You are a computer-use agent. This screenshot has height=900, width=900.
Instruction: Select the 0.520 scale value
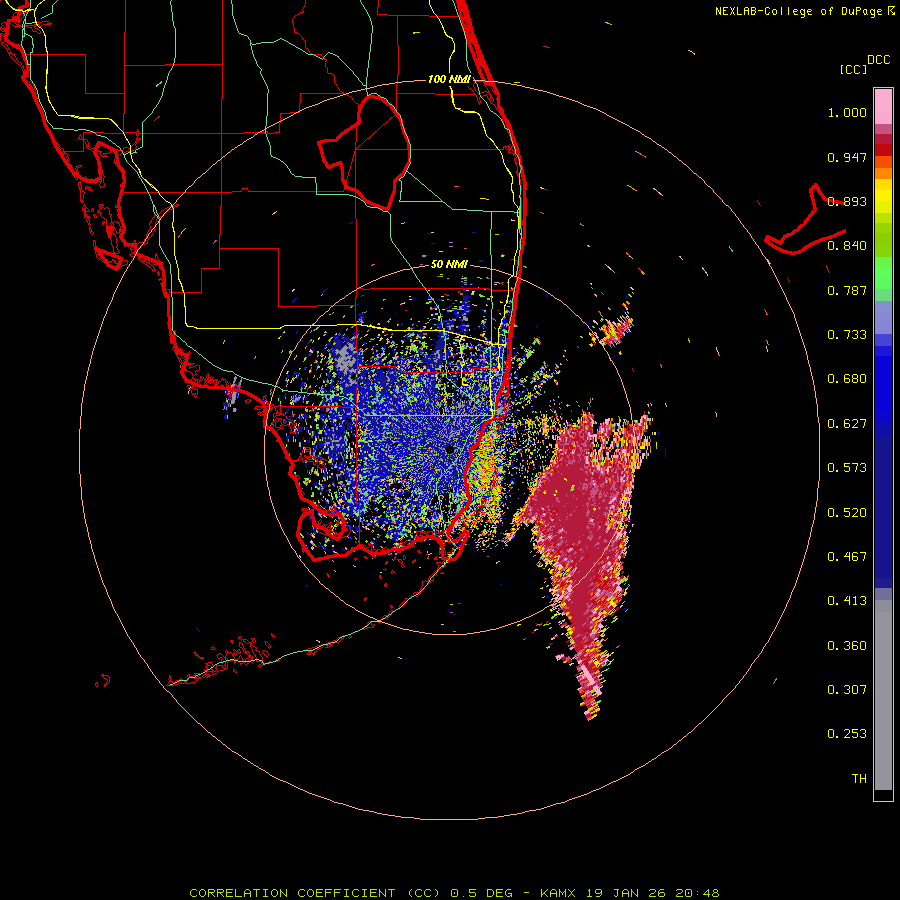point(847,513)
